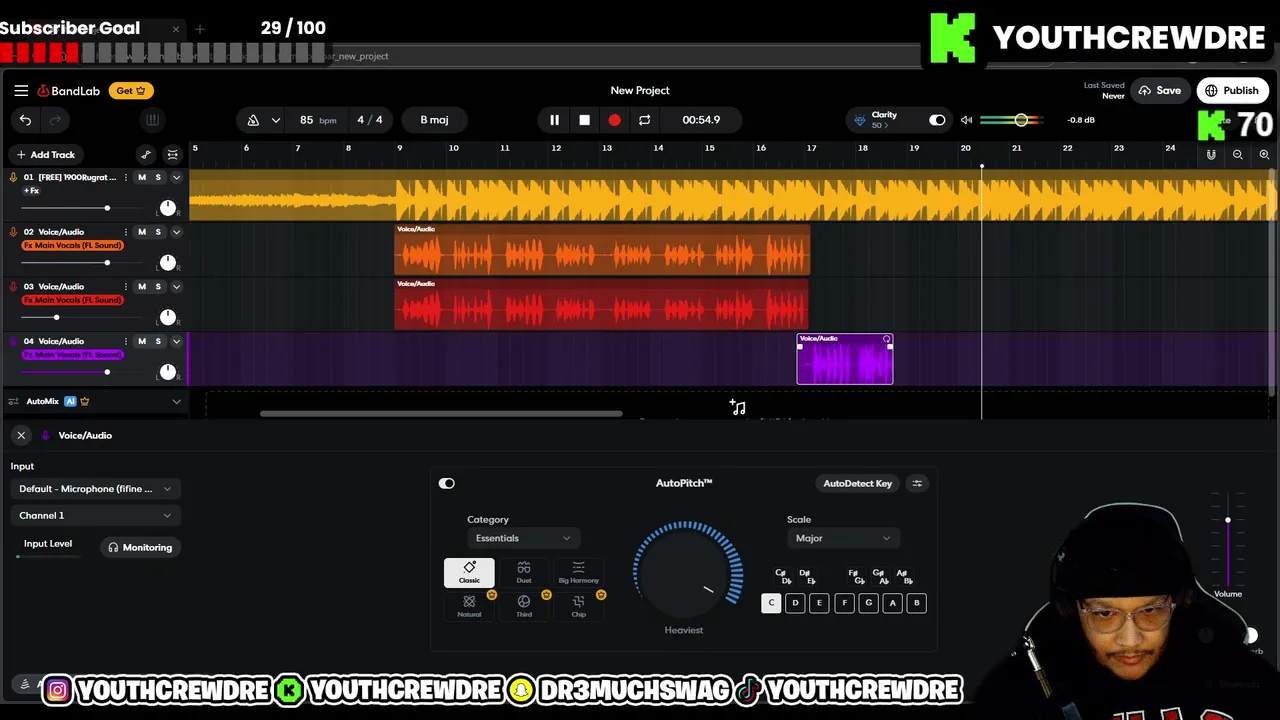
Task: Click the music note import icon
Action: 738,407
